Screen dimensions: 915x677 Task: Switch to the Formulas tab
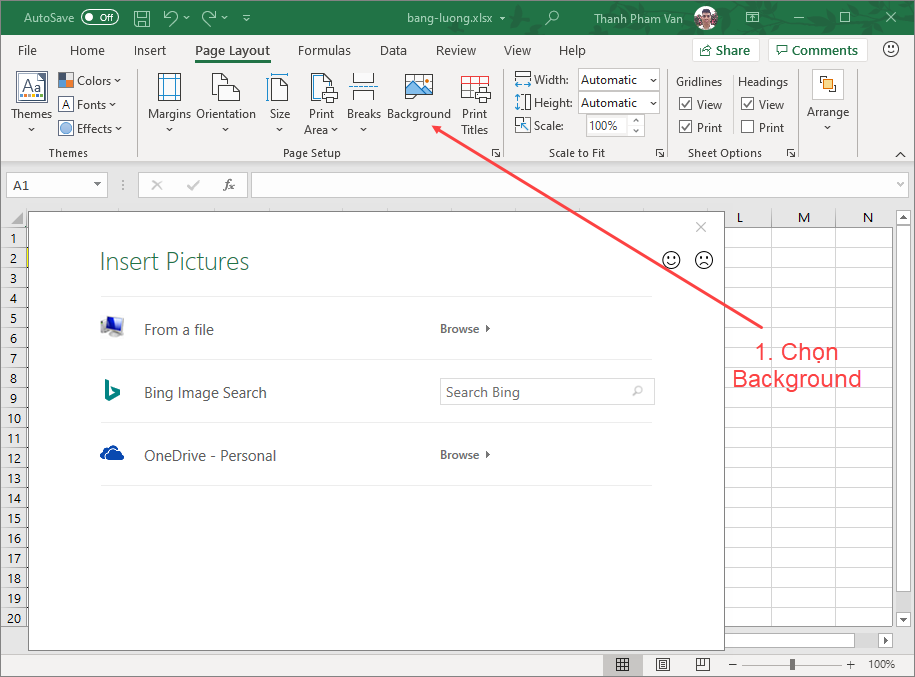(x=324, y=51)
